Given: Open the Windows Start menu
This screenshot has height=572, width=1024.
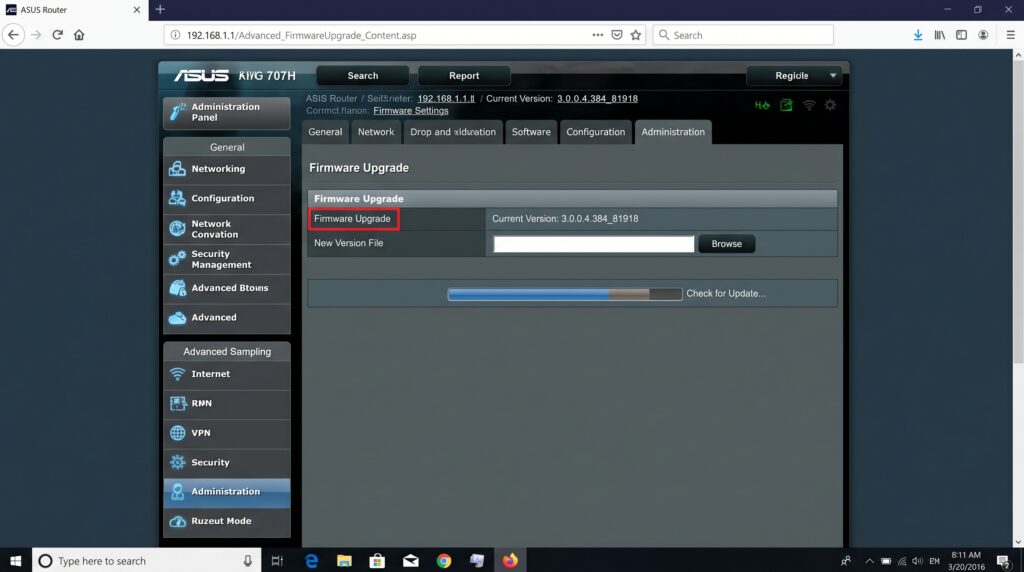Looking at the screenshot, I should (16, 561).
